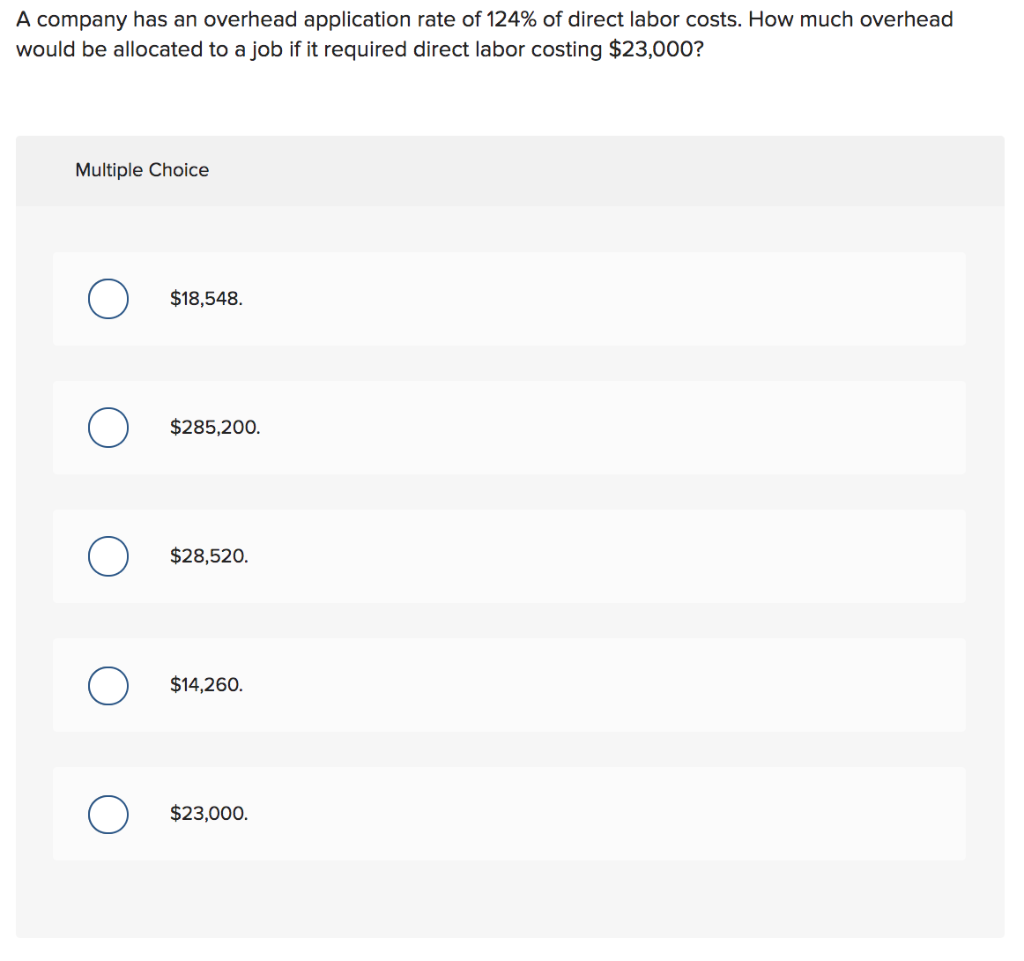Click the $285,200 answer text
Screen dimensions: 1024x961
point(214,427)
